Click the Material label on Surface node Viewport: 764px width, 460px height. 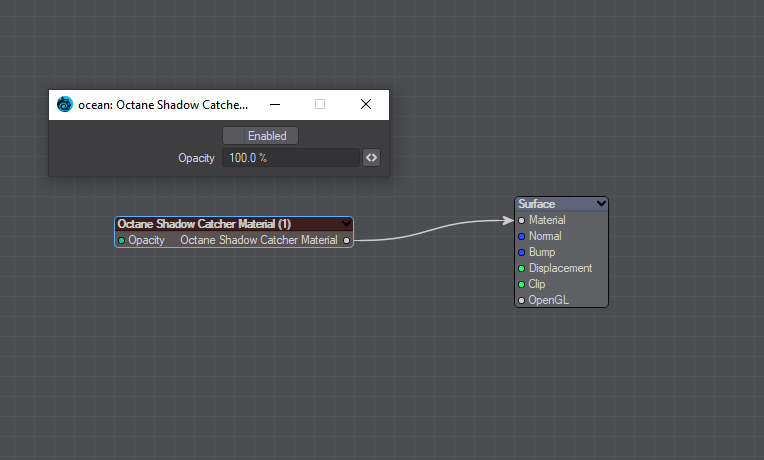coord(547,220)
